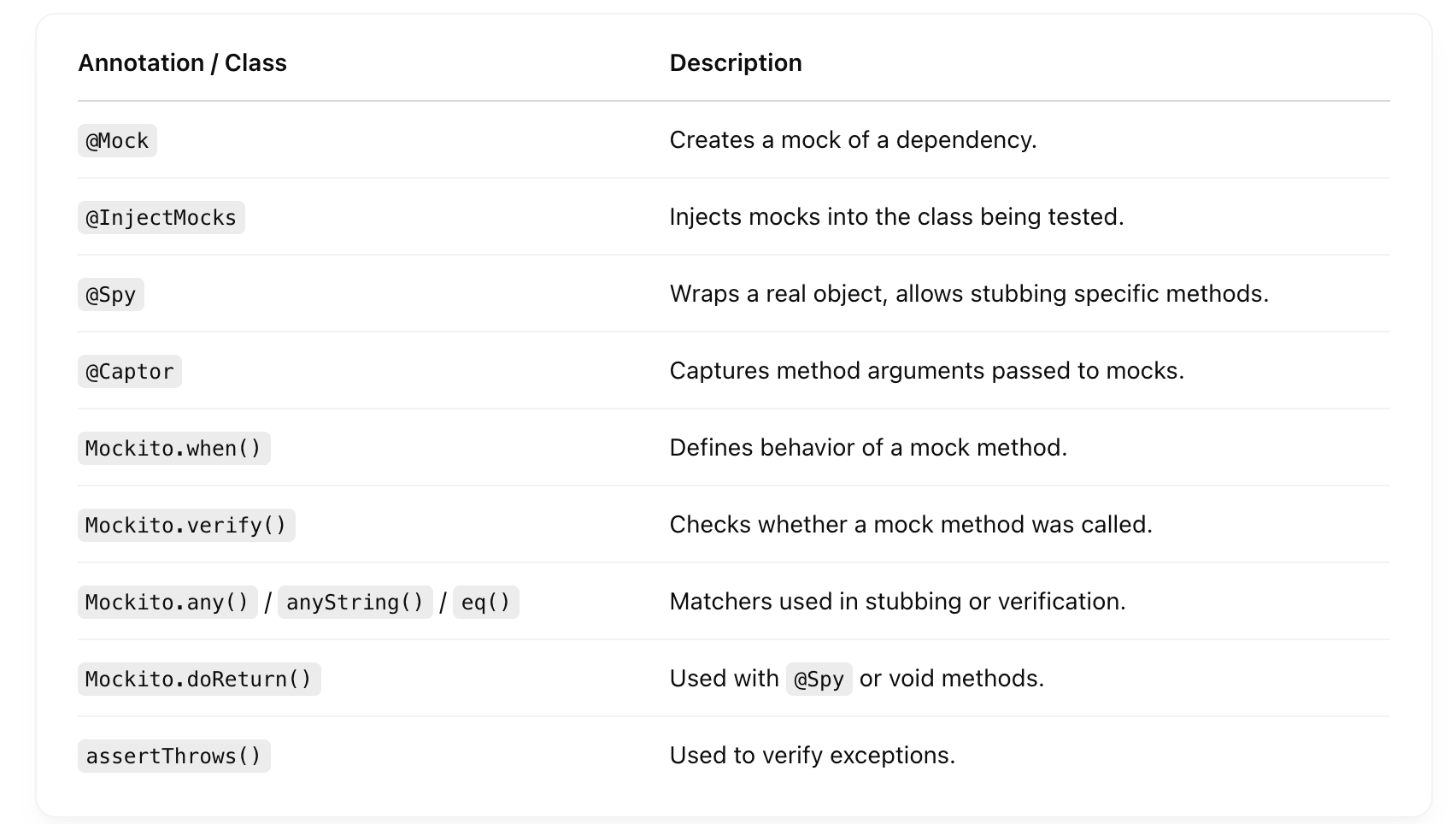Click the inline @Spy tag in description
Viewport: 1456px width, 824px height.
pyautogui.click(x=819, y=680)
